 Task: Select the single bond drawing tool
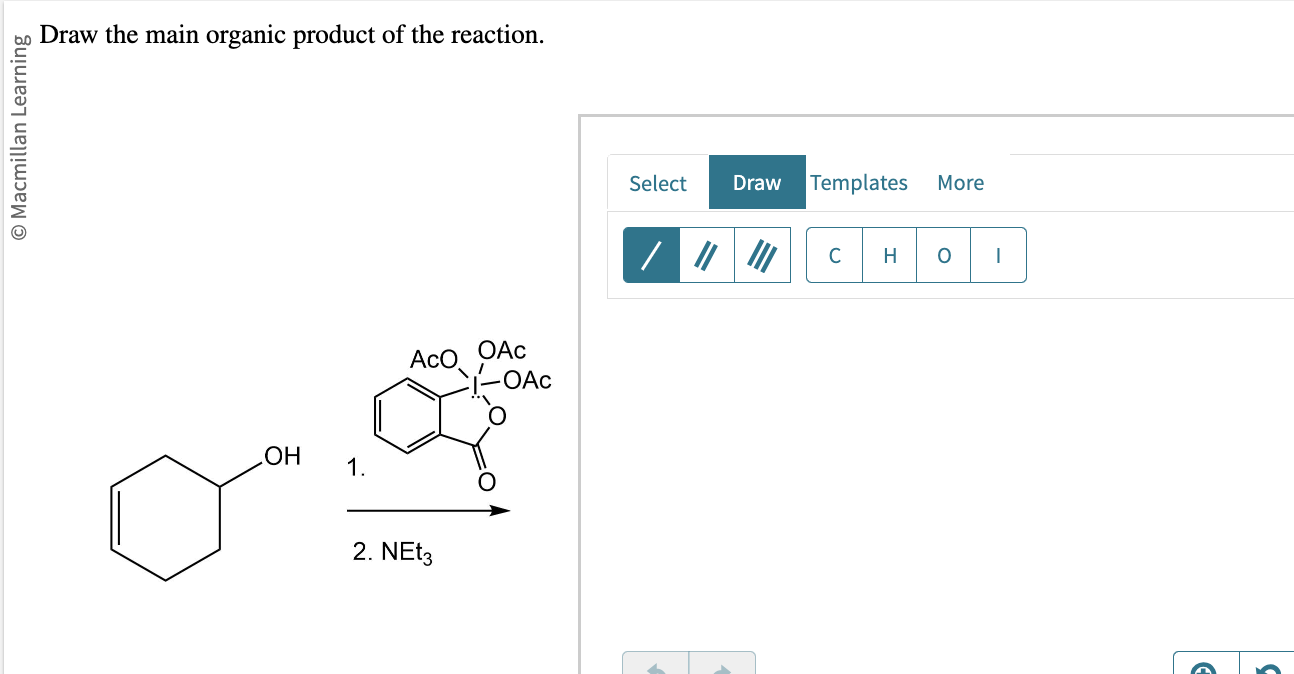click(651, 255)
